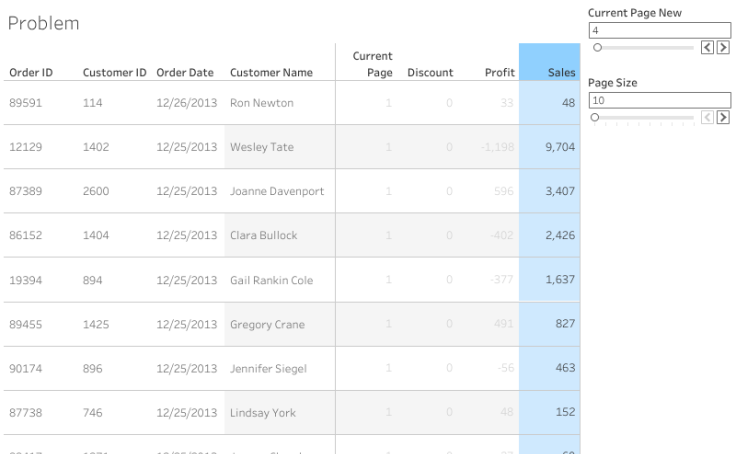Select the Order Date column header
Viewport: 736px width, 454px height.
(185, 73)
